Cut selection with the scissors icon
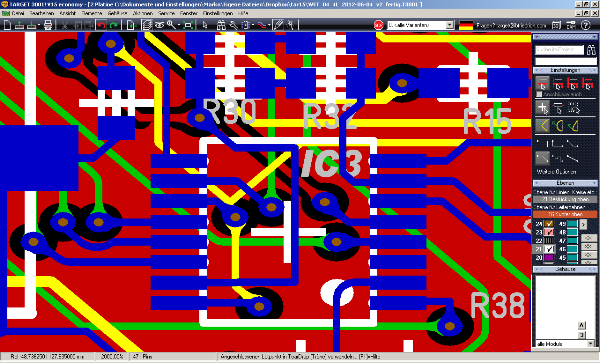Screen dimensions: 600x363 (65, 25)
